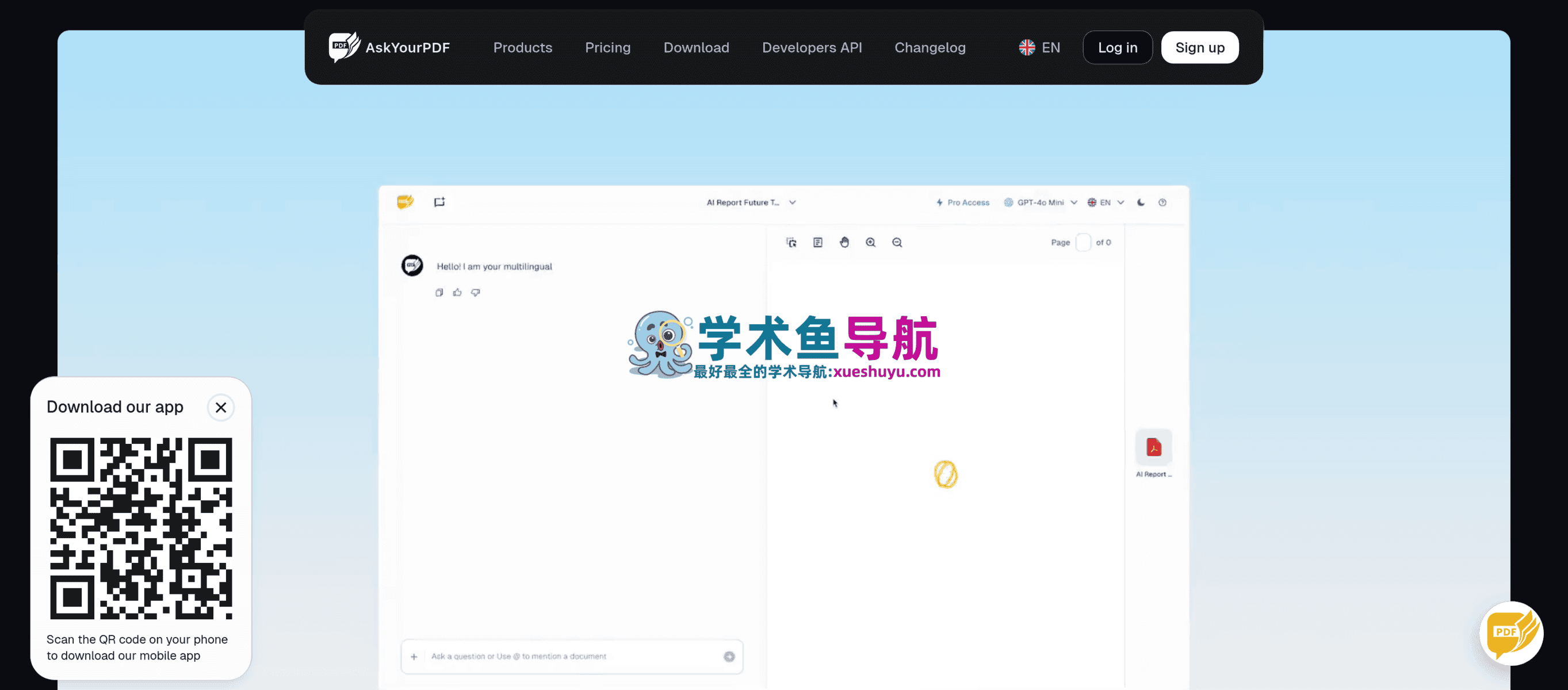Viewport: 1568px width, 690px height.
Task: Change site language from EN
Action: point(1039,48)
